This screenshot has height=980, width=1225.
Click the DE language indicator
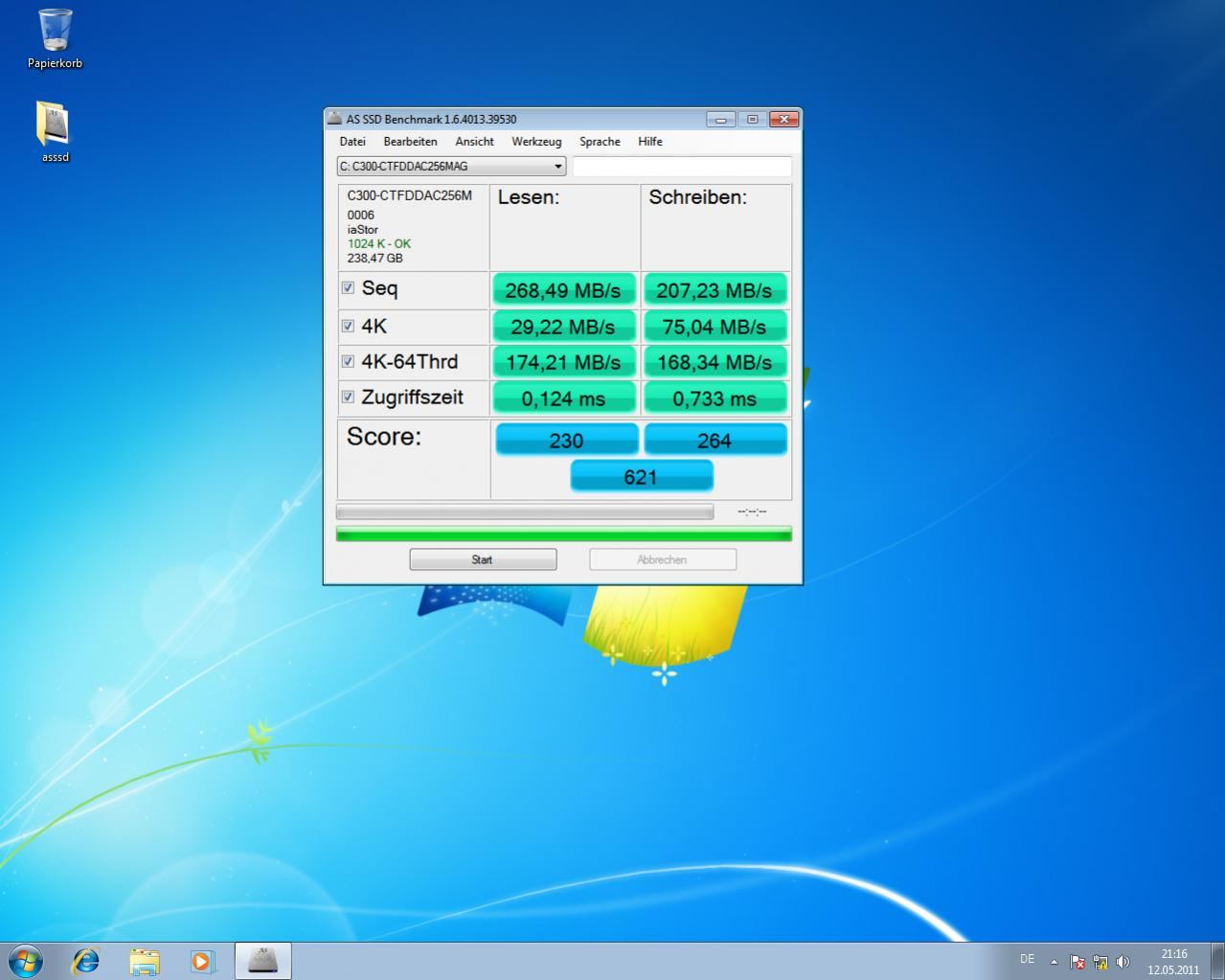point(1027,959)
